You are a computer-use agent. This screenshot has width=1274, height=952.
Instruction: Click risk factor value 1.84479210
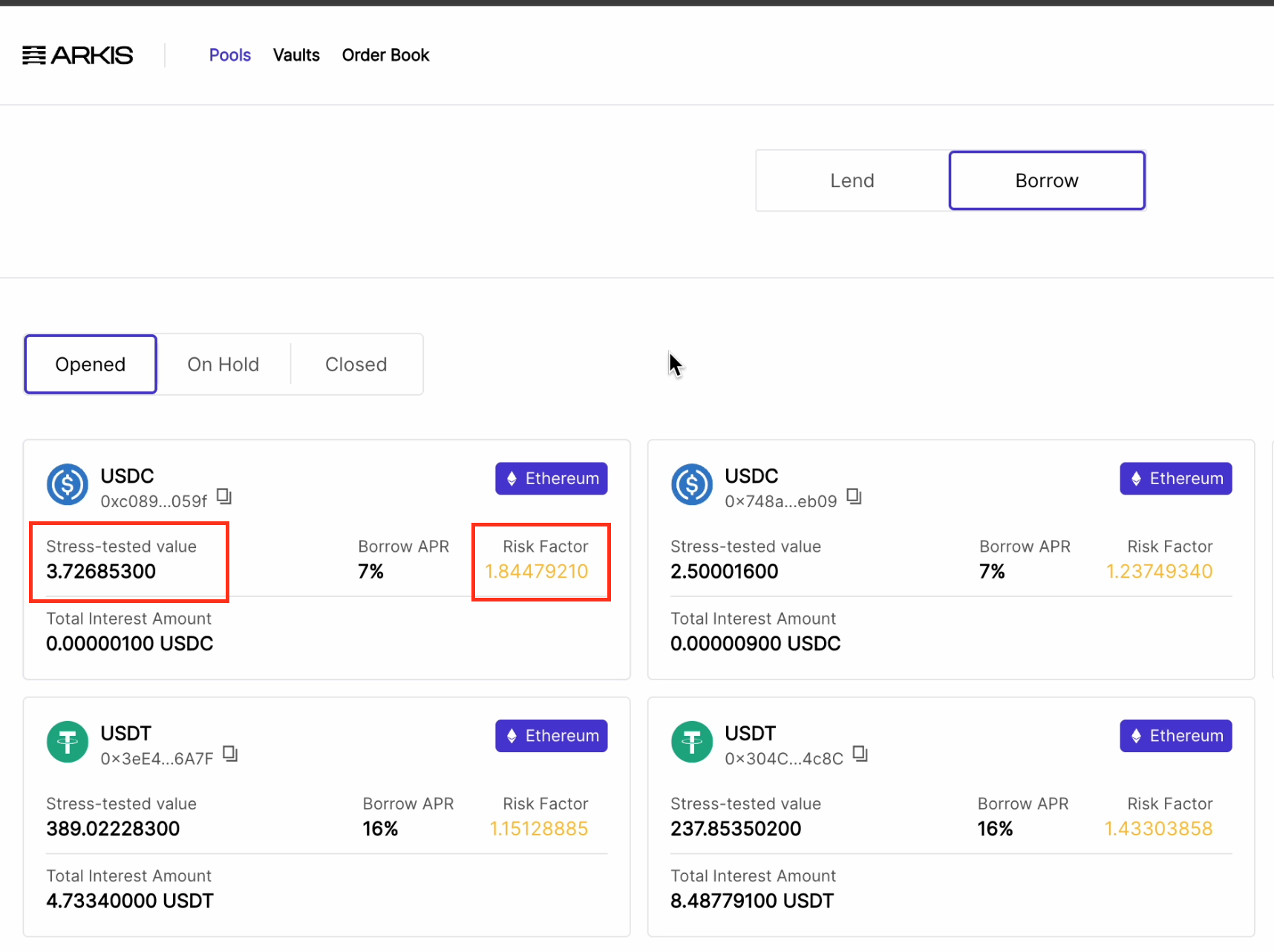[537, 571]
